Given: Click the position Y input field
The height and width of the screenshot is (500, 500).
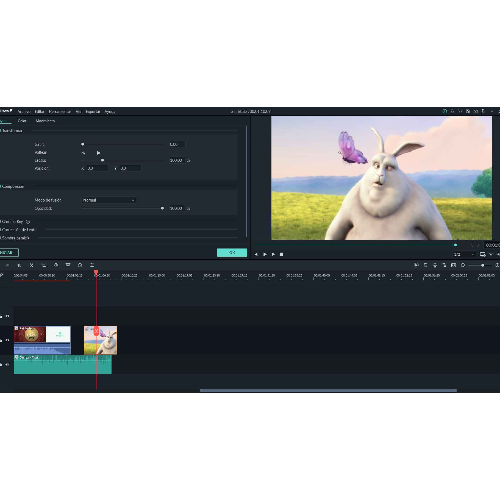Looking at the screenshot, I should pyautogui.click(x=130, y=168).
